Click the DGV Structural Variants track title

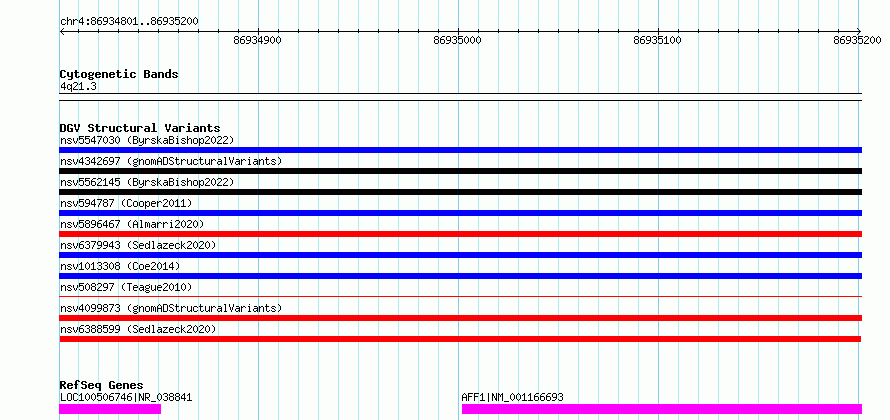140,128
